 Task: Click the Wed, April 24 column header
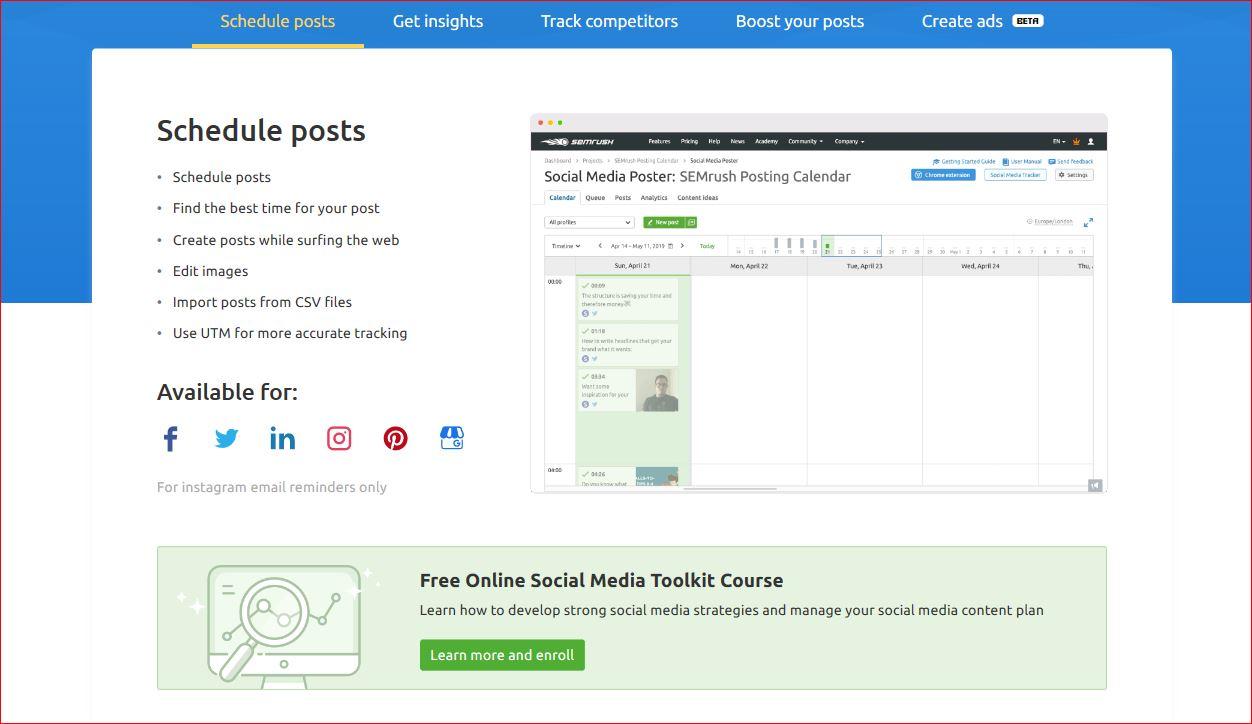pyautogui.click(x=981, y=266)
